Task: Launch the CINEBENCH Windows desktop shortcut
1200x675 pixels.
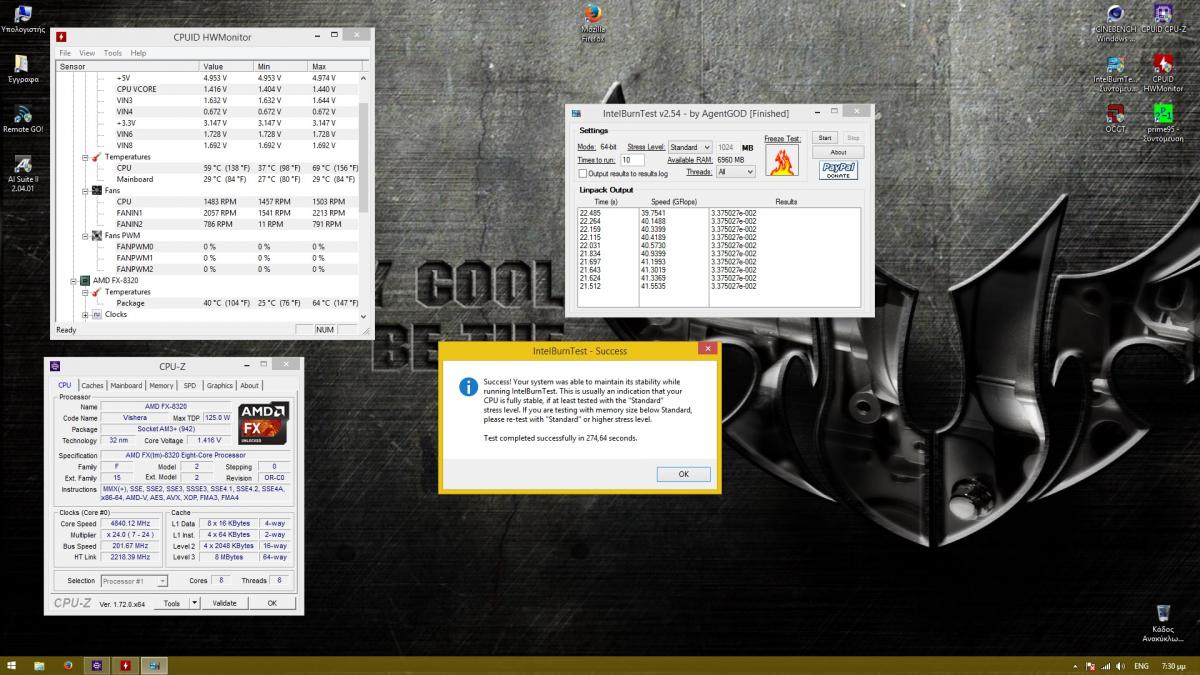Action: click(1115, 23)
